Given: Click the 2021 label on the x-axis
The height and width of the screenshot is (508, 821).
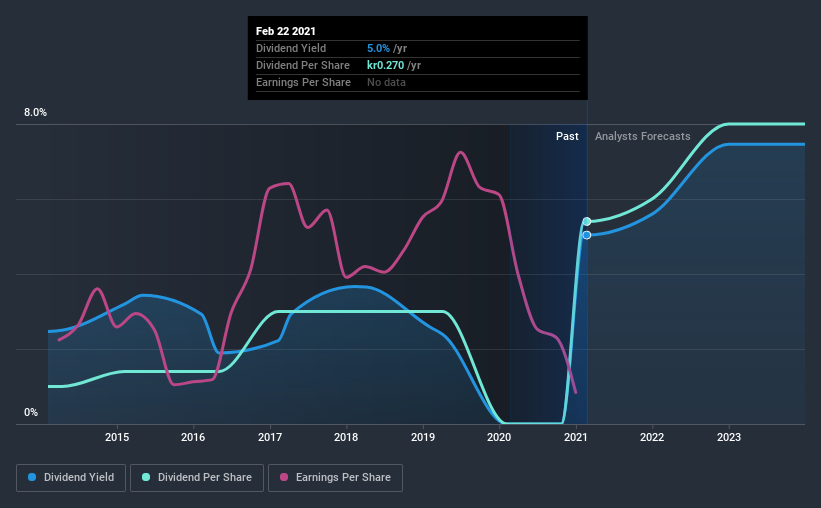Looking at the screenshot, I should [x=576, y=437].
